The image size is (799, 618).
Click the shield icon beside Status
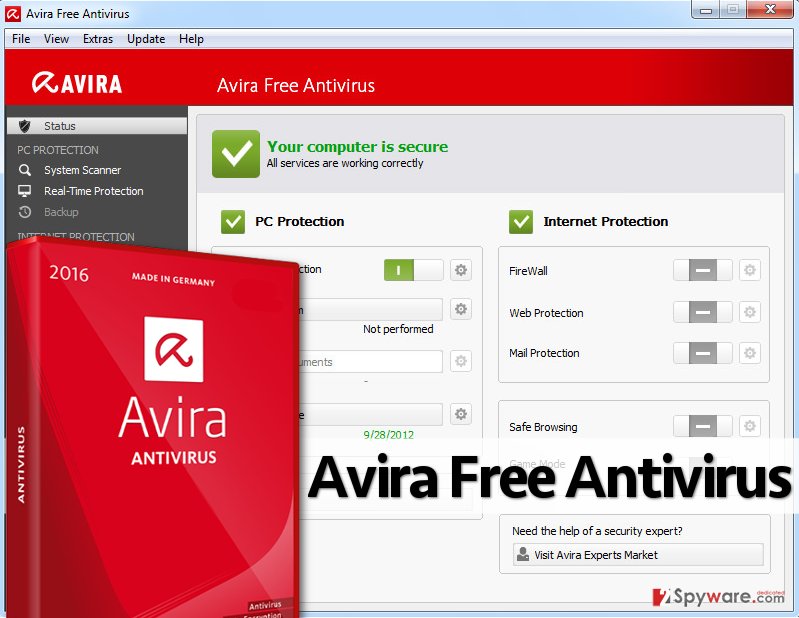(24, 126)
